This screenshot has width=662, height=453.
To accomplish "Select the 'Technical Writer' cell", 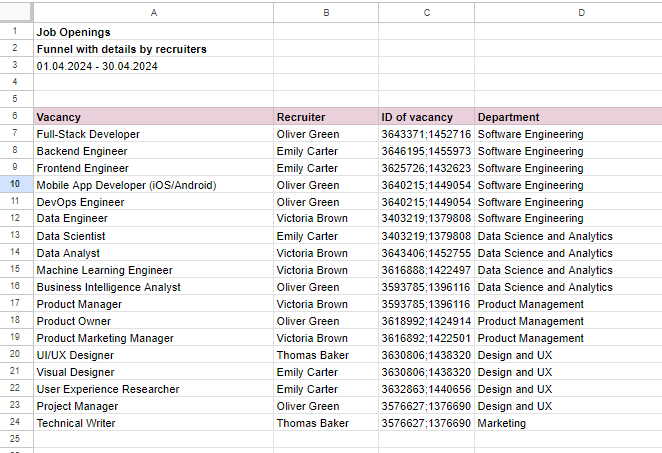I will tap(154, 423).
